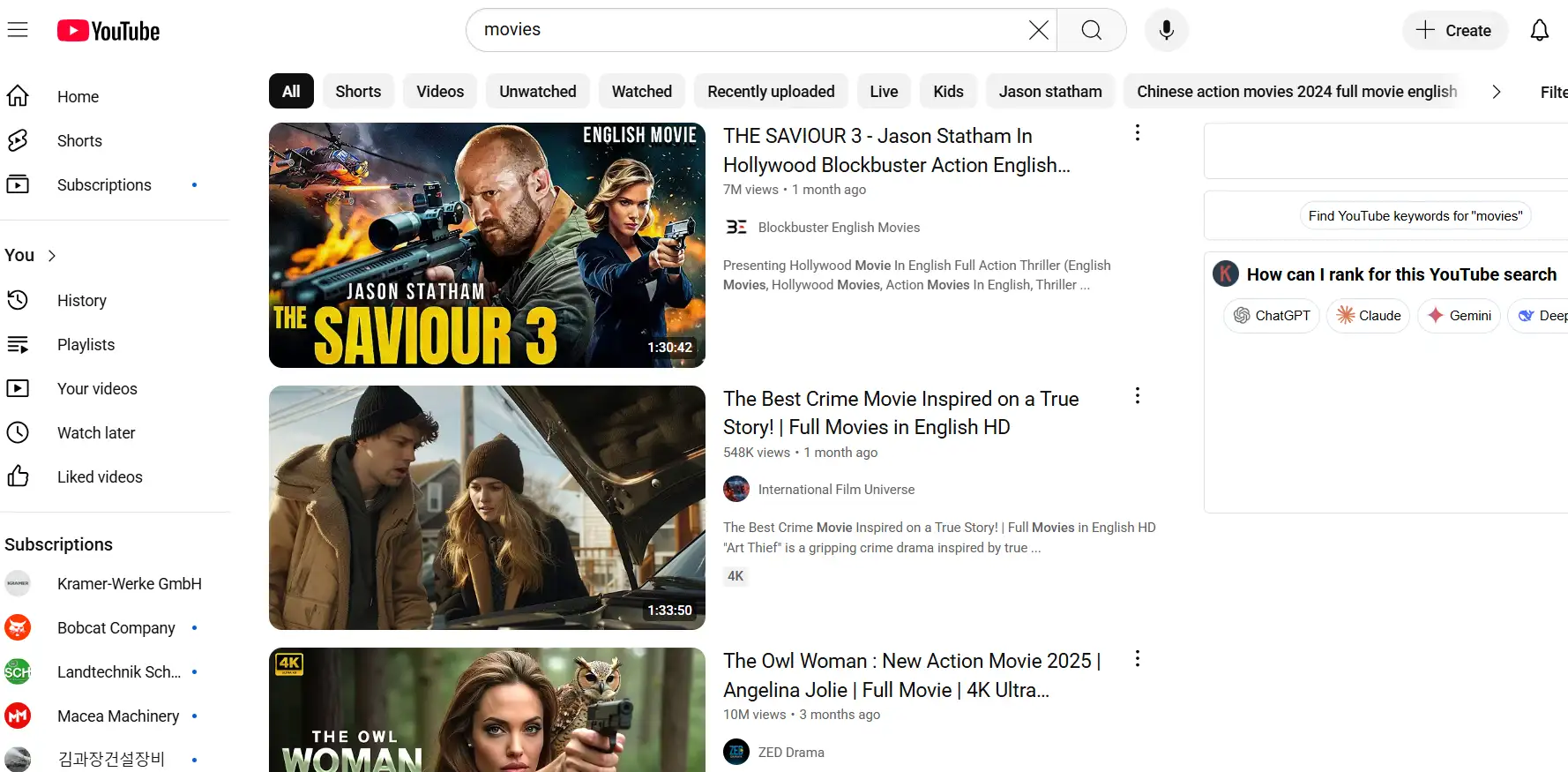Viewport: 1568px width, 772px height.
Task: Select the Recently uploaded chip
Action: pos(771,91)
